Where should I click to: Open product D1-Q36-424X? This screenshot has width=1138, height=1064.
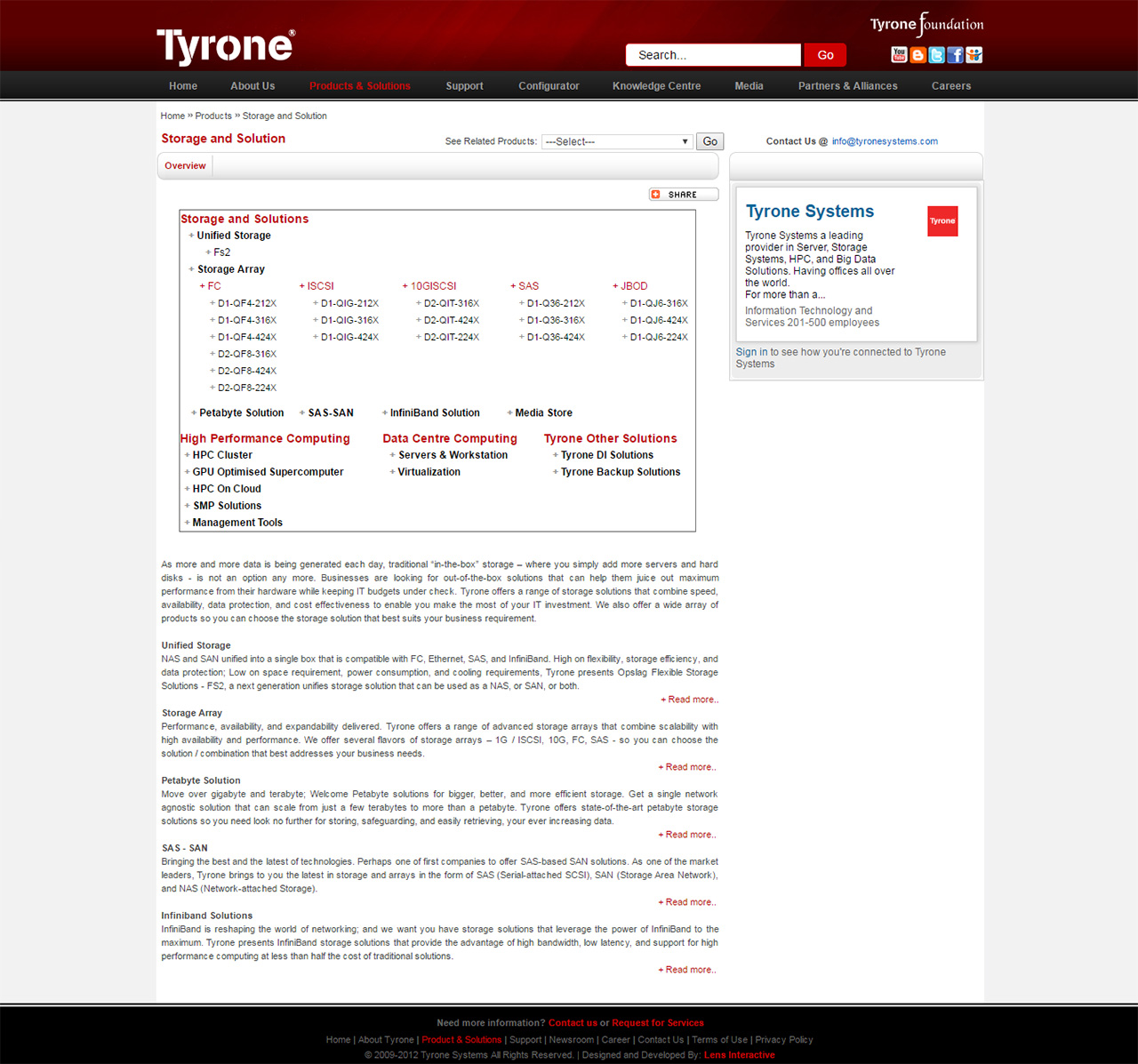[556, 337]
